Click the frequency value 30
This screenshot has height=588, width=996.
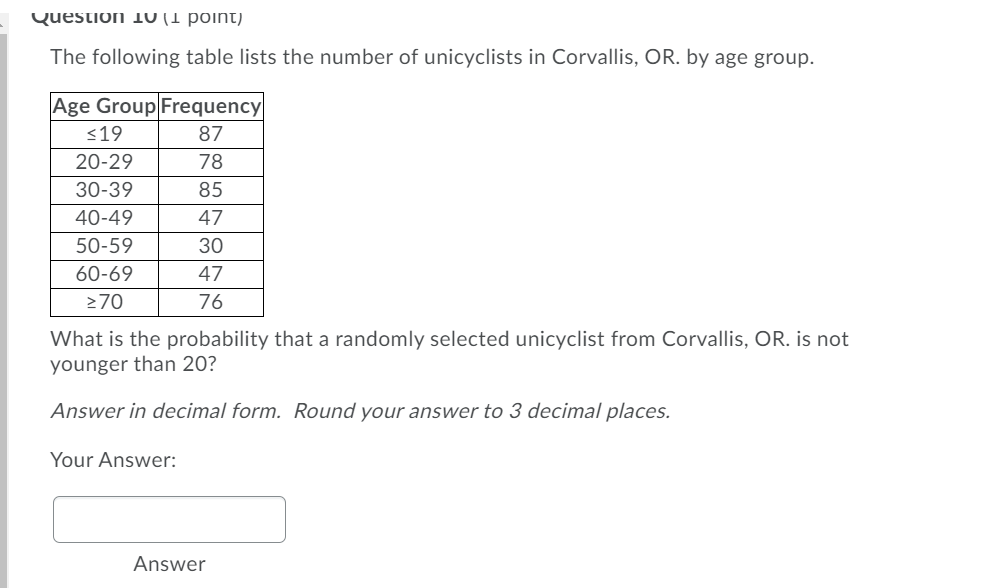210,246
